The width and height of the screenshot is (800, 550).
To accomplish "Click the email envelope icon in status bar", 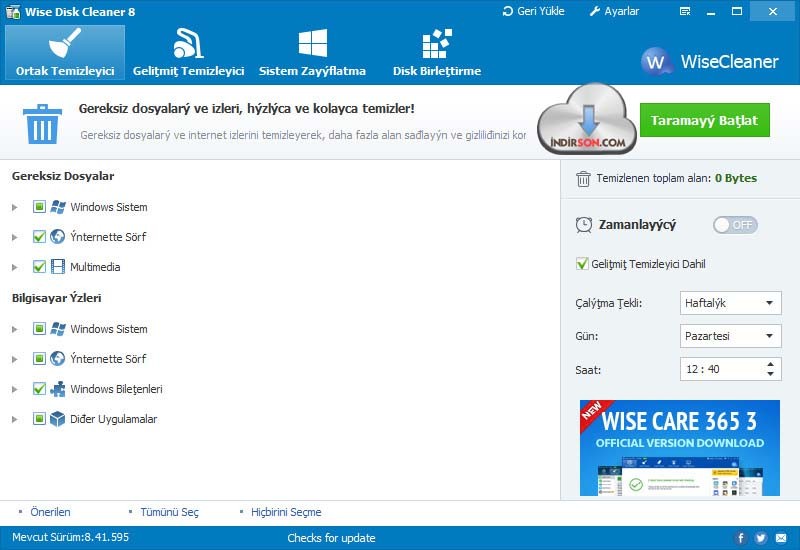I will pyautogui.click(x=781, y=538).
